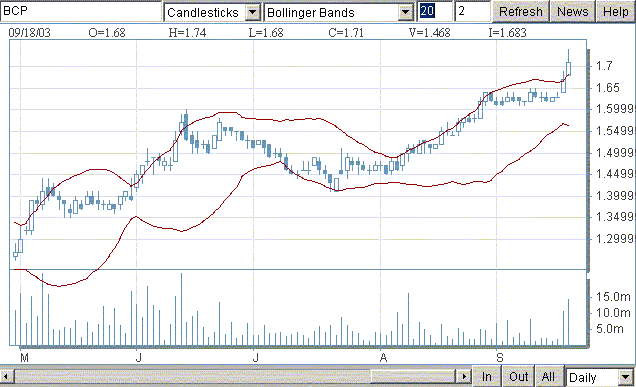Open the Daily interval dropdown arrow
This screenshot has width=636, height=387.
625,378
